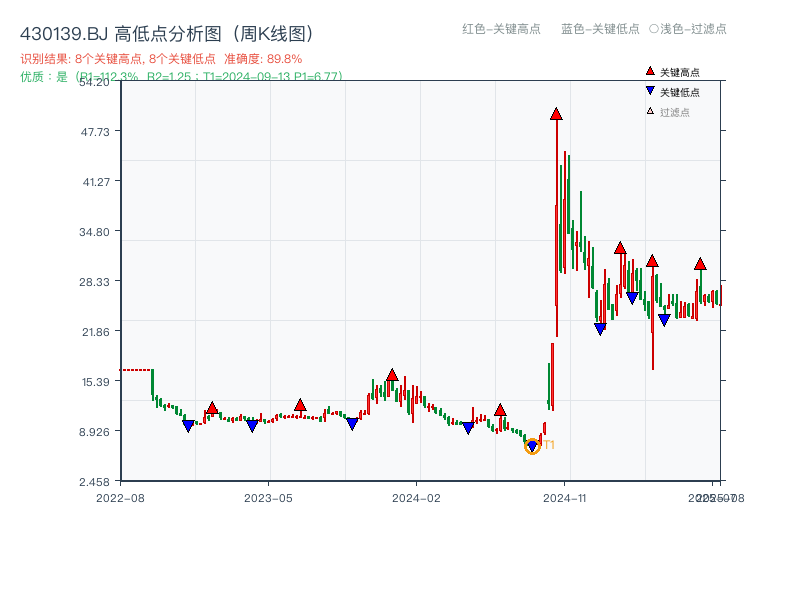Viewport: 800px width, 600px height.
Task: Click the green 优质：是 parameters text
Action: 178,76
